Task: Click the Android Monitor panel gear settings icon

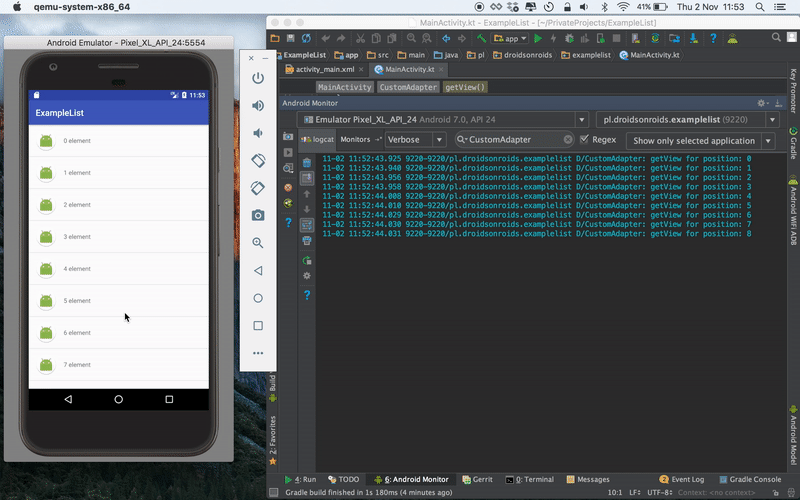Action: tap(762, 103)
